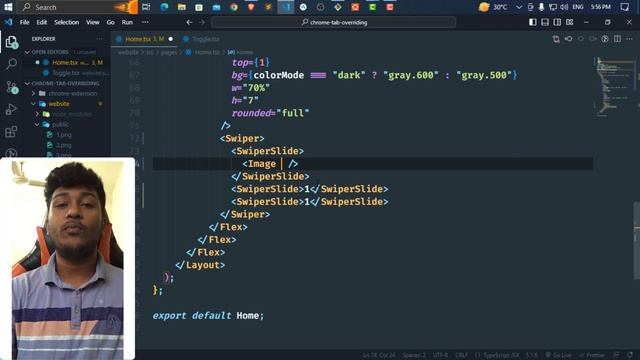
Task: Go back with the navigation arrow
Action: point(189,22)
